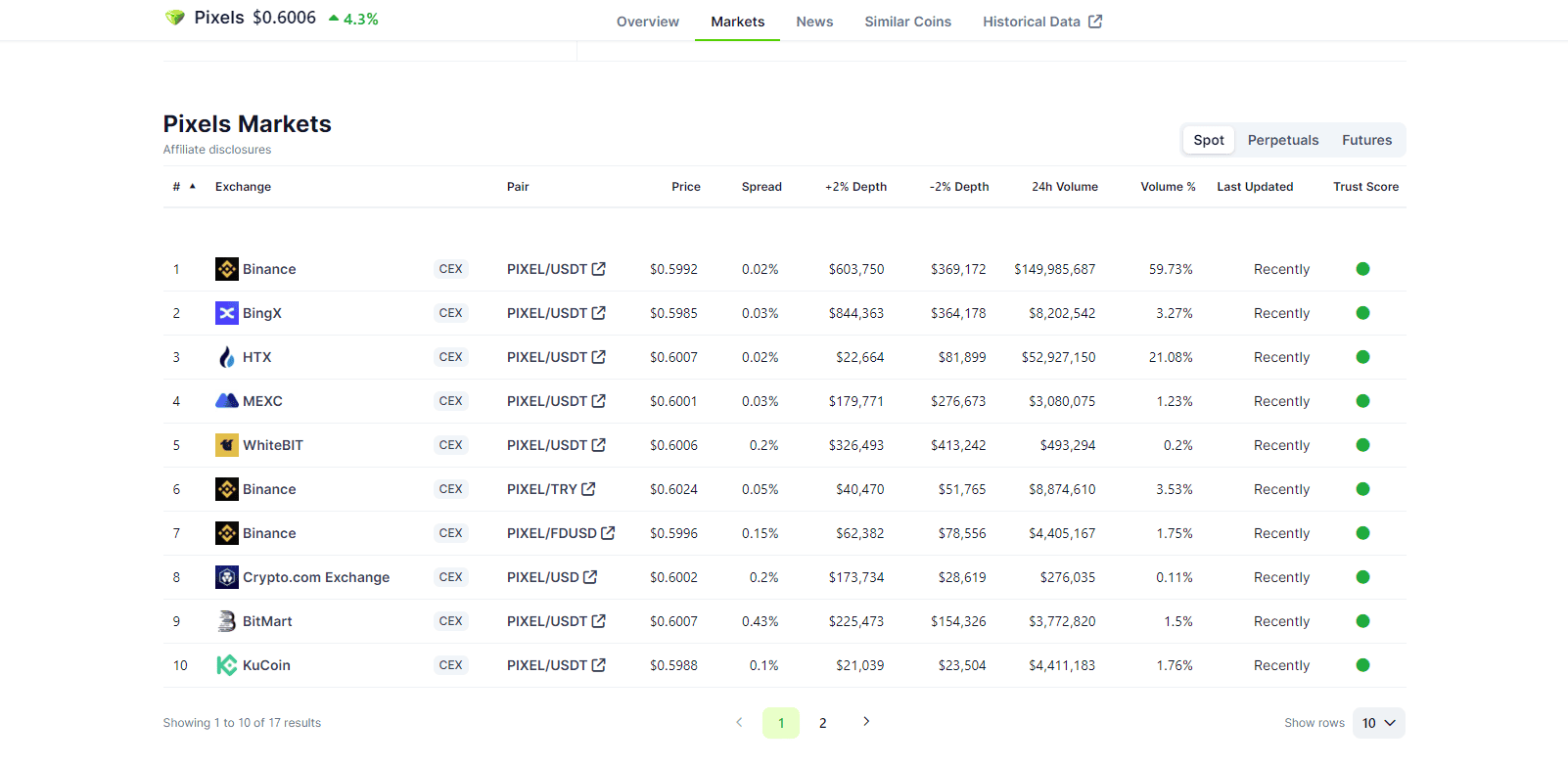Click the BitMart logo icon
Screen dimensions: 1568x766
pos(226,621)
